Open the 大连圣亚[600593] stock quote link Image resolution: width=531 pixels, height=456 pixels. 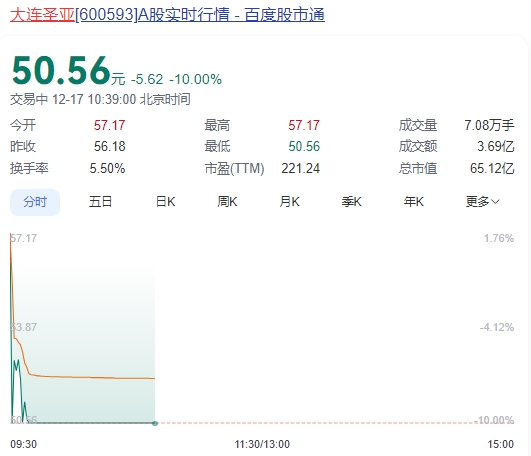167,15
